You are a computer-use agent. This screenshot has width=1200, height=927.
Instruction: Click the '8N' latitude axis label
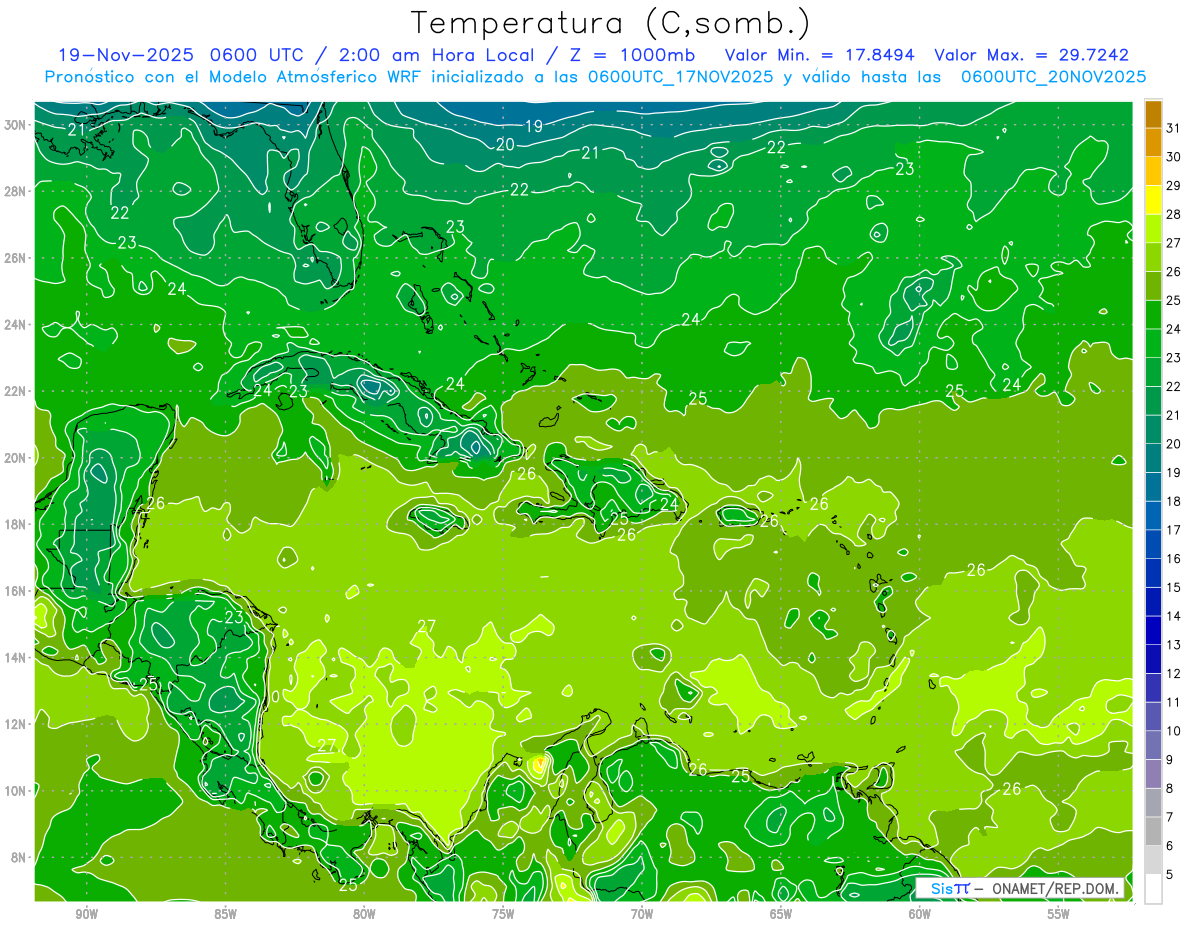tap(20, 857)
